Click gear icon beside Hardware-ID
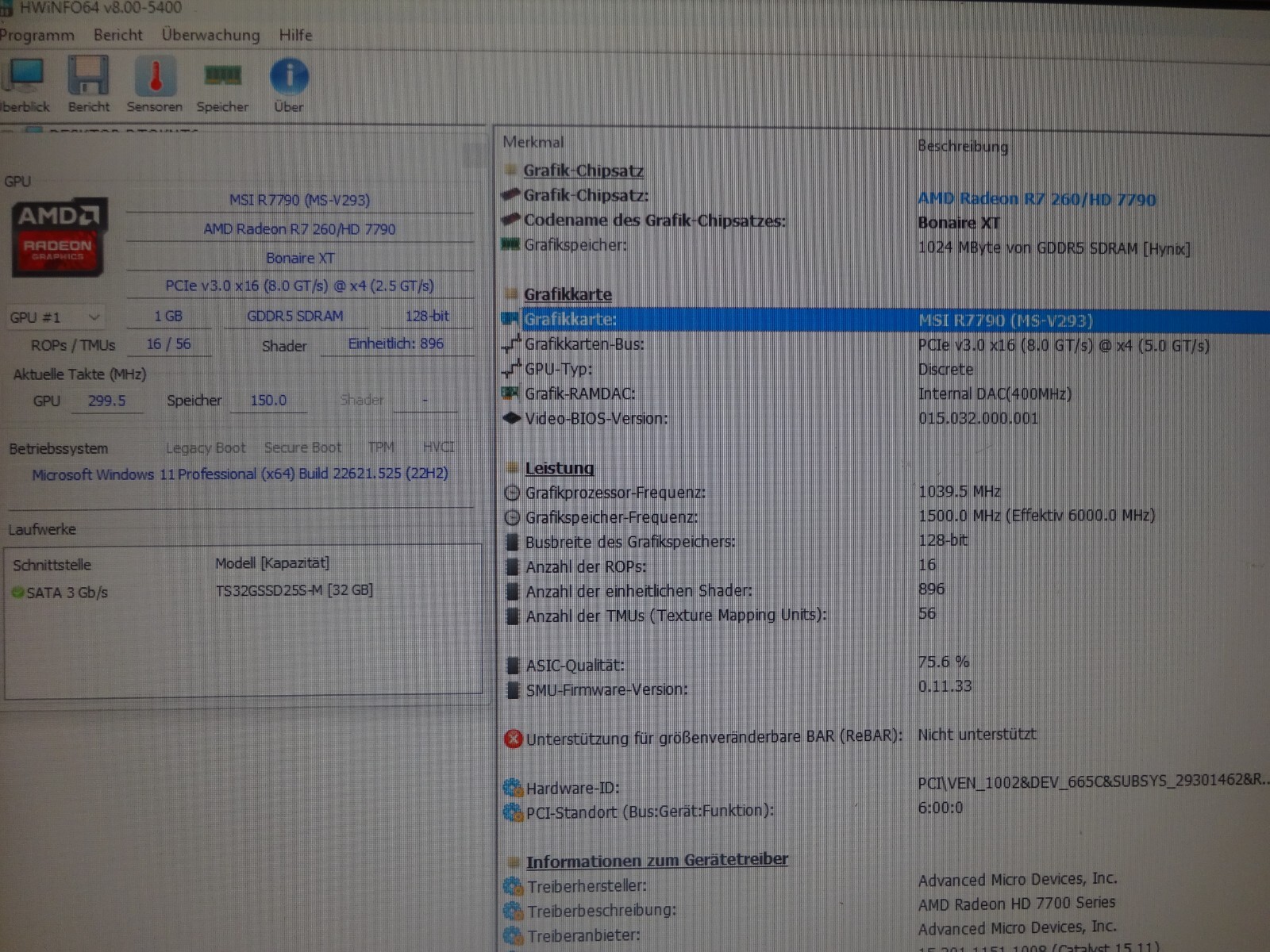Screen dimensions: 1270x952 (514, 788)
